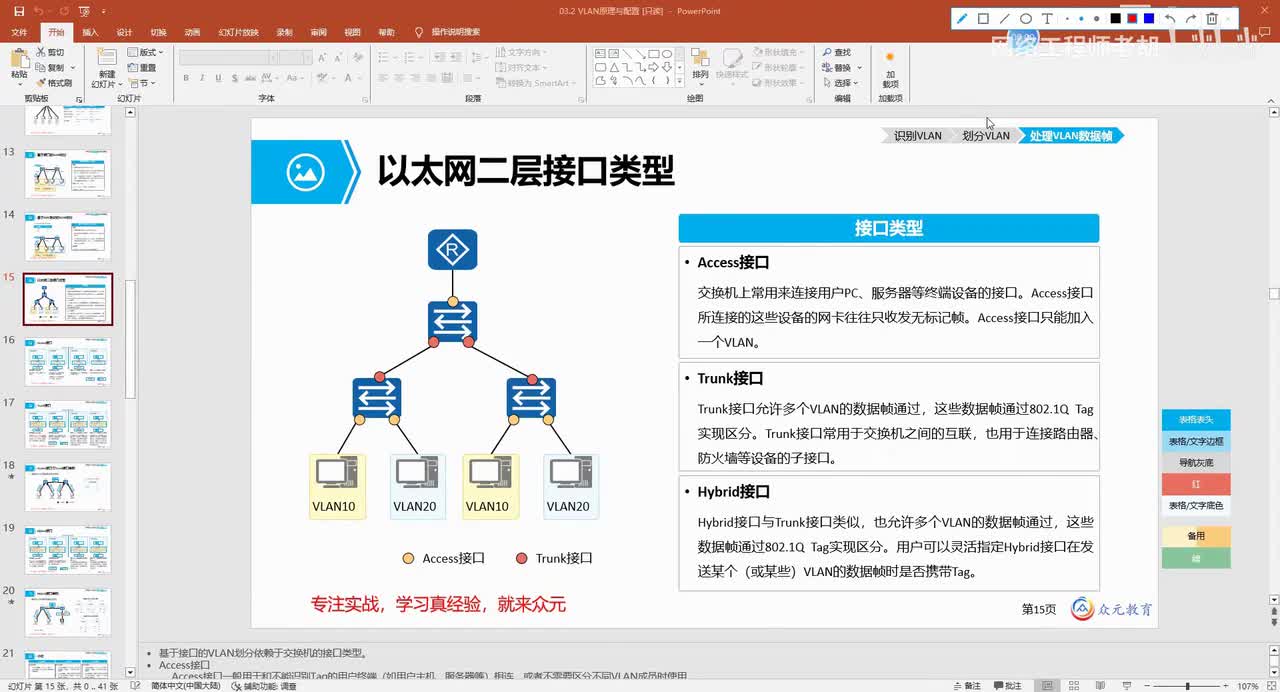Switch to the Slide Show (幻灯片放映) tab
This screenshot has height=692, width=1280.
click(x=238, y=32)
